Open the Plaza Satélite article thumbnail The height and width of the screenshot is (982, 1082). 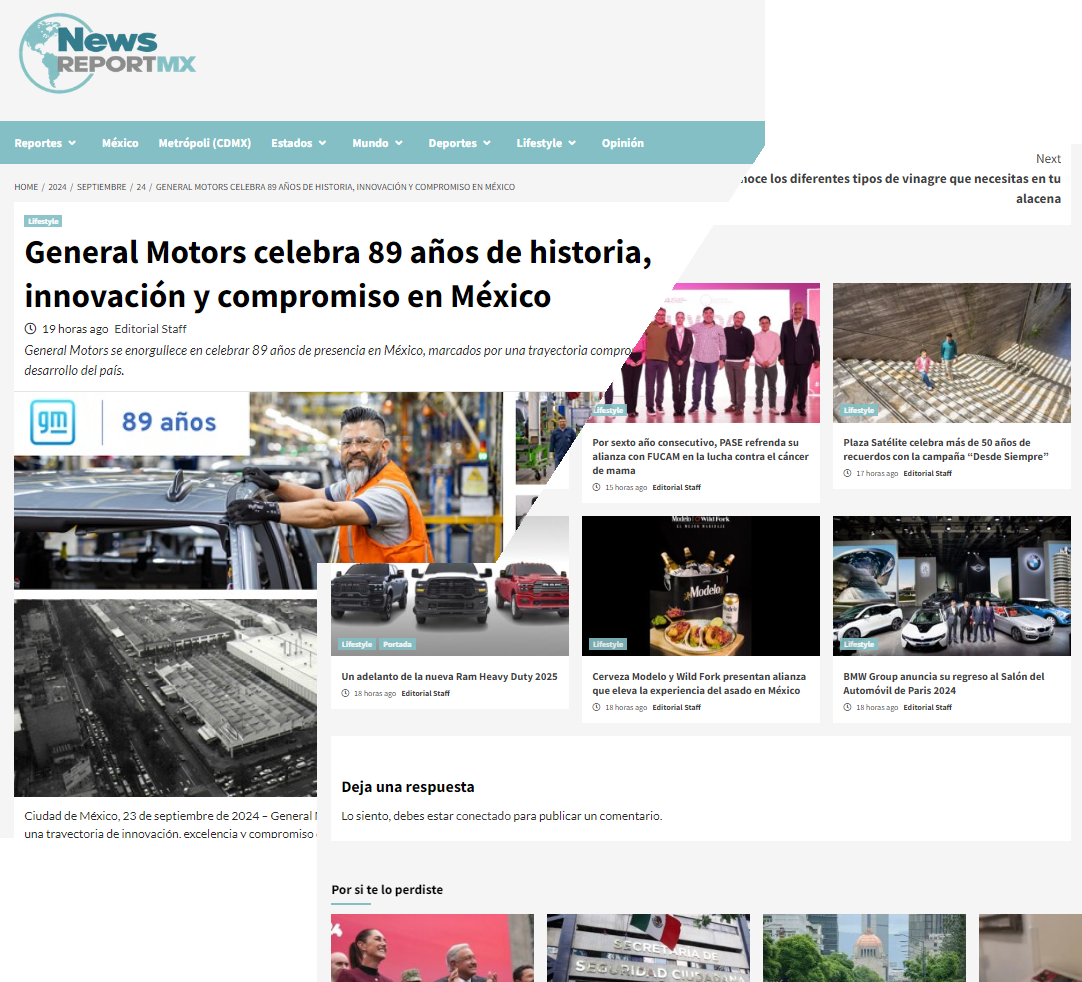point(952,353)
